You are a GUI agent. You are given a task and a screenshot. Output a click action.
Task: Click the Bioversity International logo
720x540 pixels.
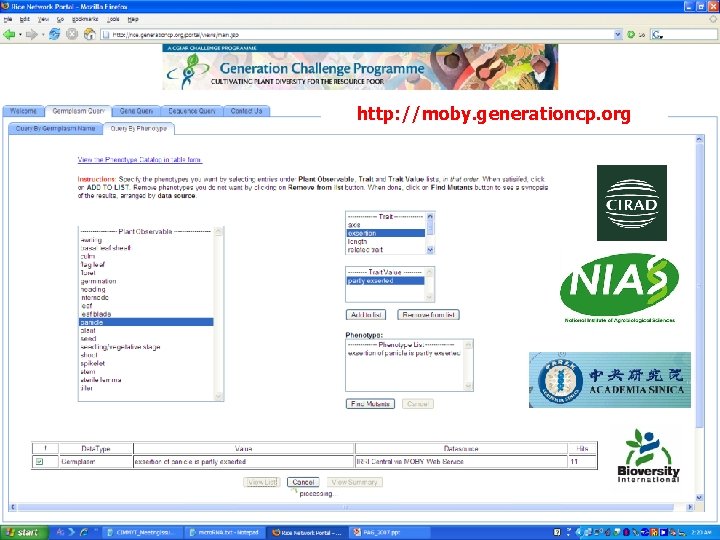pyautogui.click(x=648, y=456)
